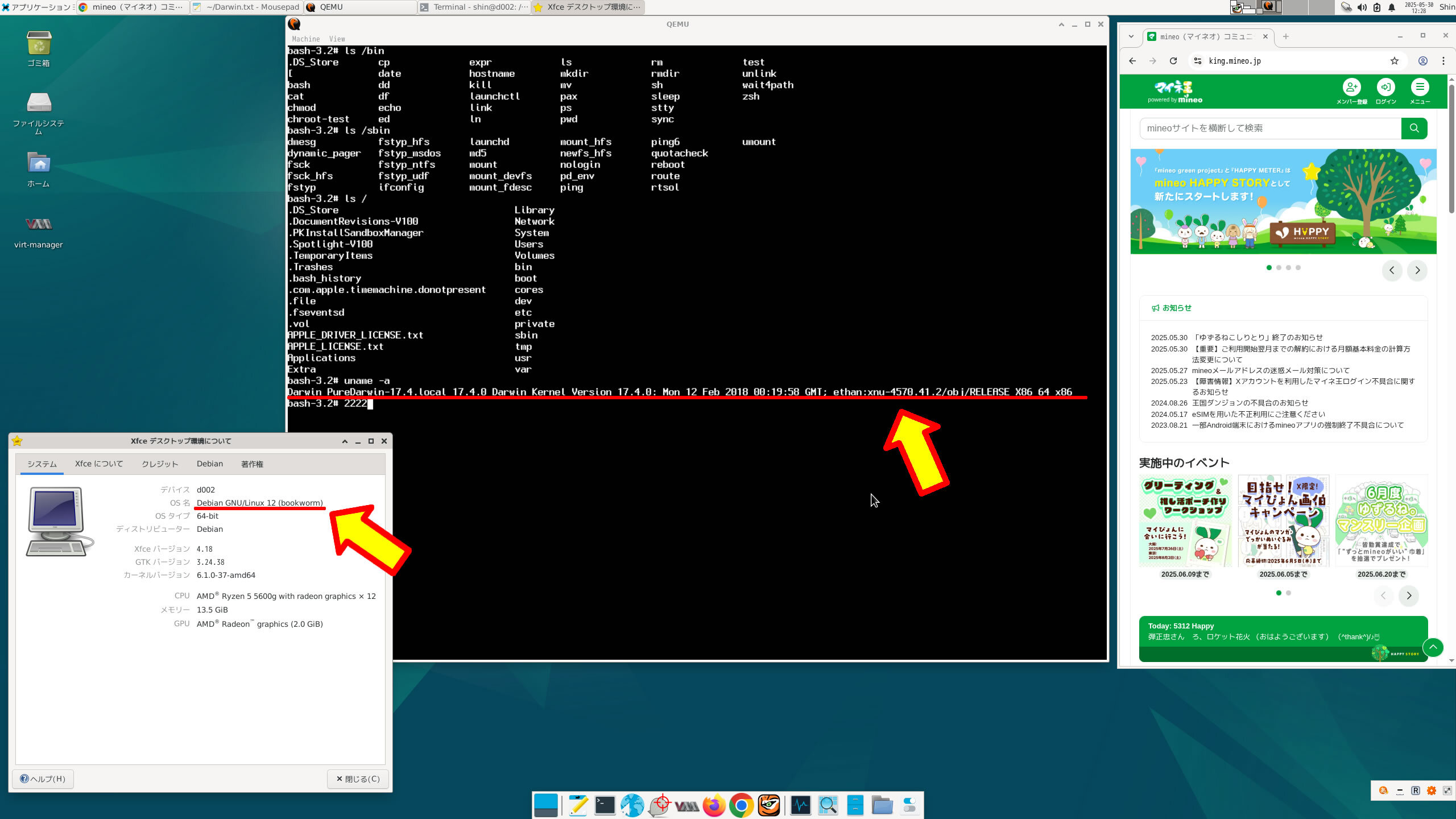Open the QEMU Machine menu
Viewport: 1456px width, 819px height.
pyautogui.click(x=305, y=39)
